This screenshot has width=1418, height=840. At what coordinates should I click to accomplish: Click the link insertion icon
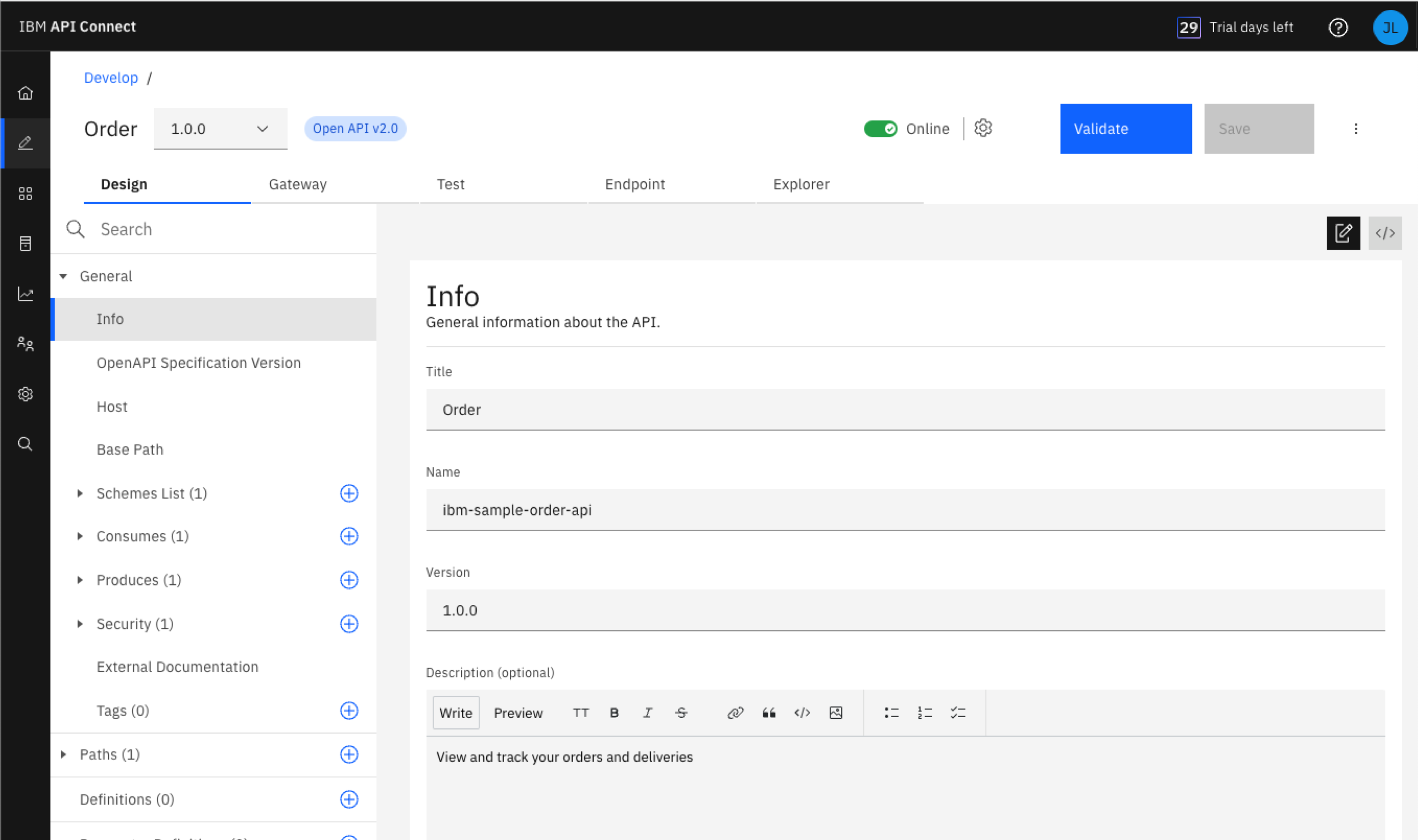(735, 712)
